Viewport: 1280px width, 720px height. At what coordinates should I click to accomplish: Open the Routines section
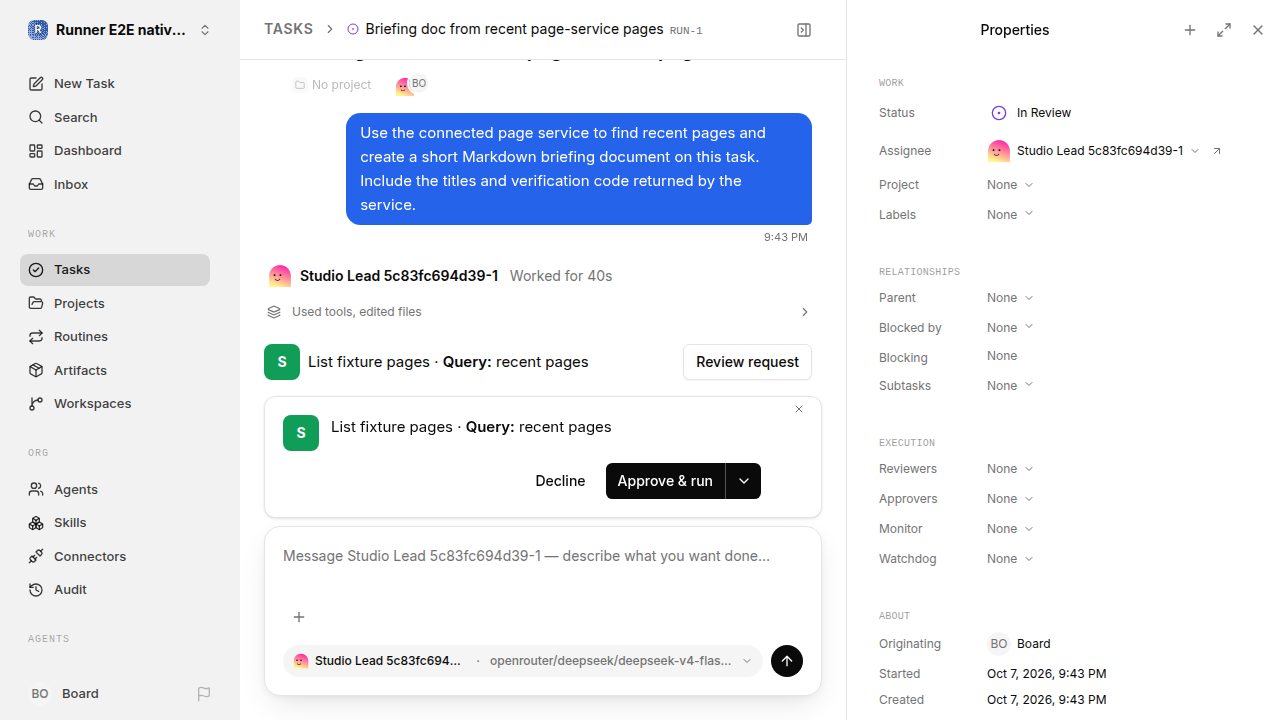[115, 337]
